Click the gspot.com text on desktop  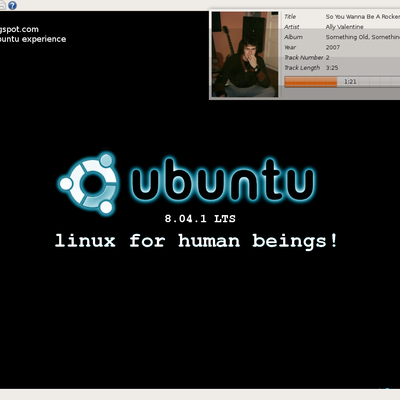(19, 29)
